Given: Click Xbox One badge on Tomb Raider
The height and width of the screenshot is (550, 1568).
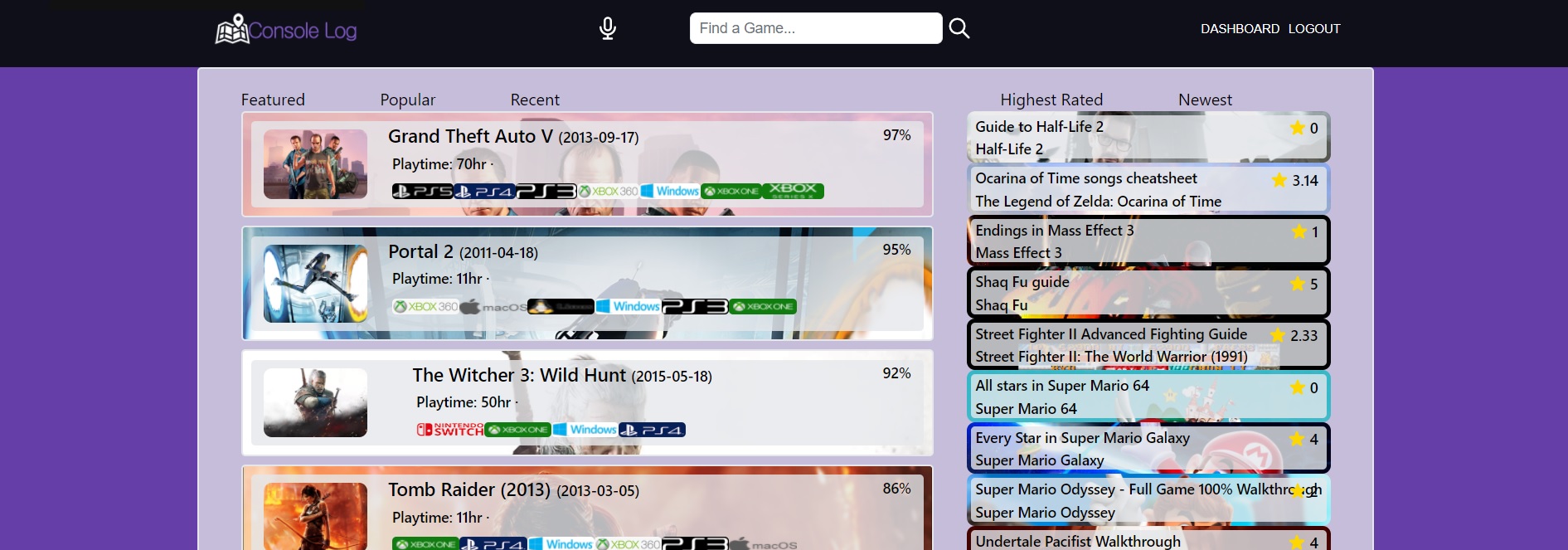Looking at the screenshot, I should tap(425, 544).
